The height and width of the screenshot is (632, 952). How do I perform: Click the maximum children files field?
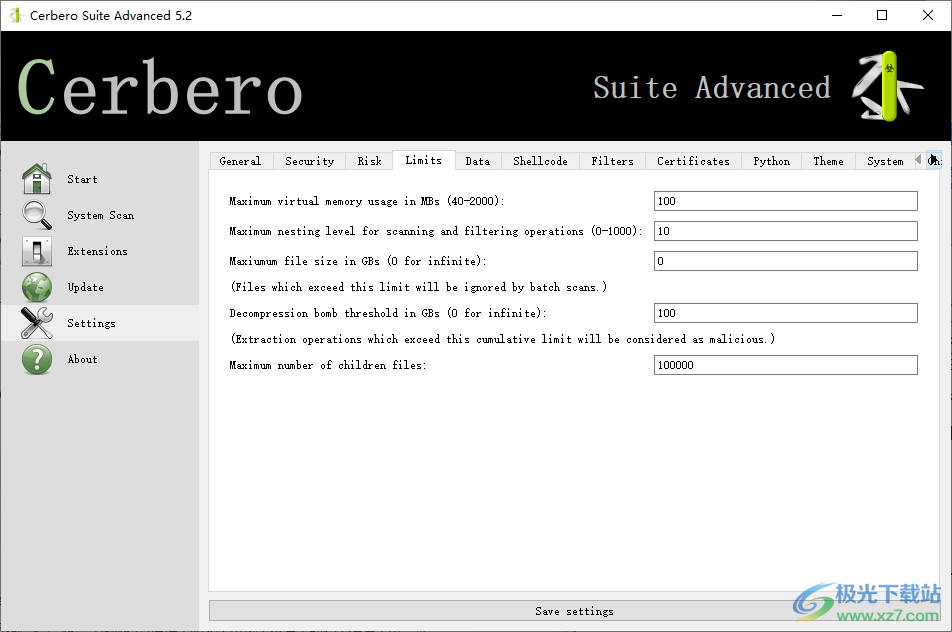[x=785, y=365]
